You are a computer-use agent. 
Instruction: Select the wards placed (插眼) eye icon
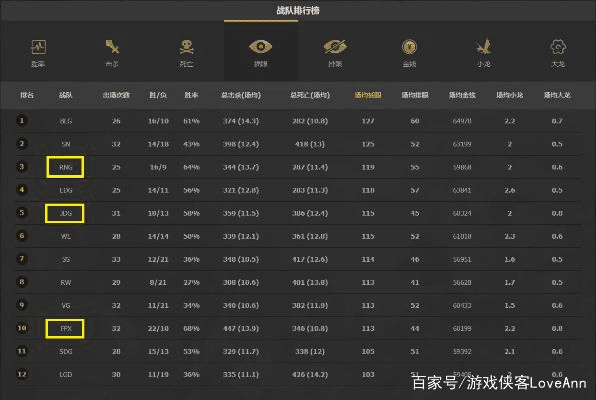point(260,47)
